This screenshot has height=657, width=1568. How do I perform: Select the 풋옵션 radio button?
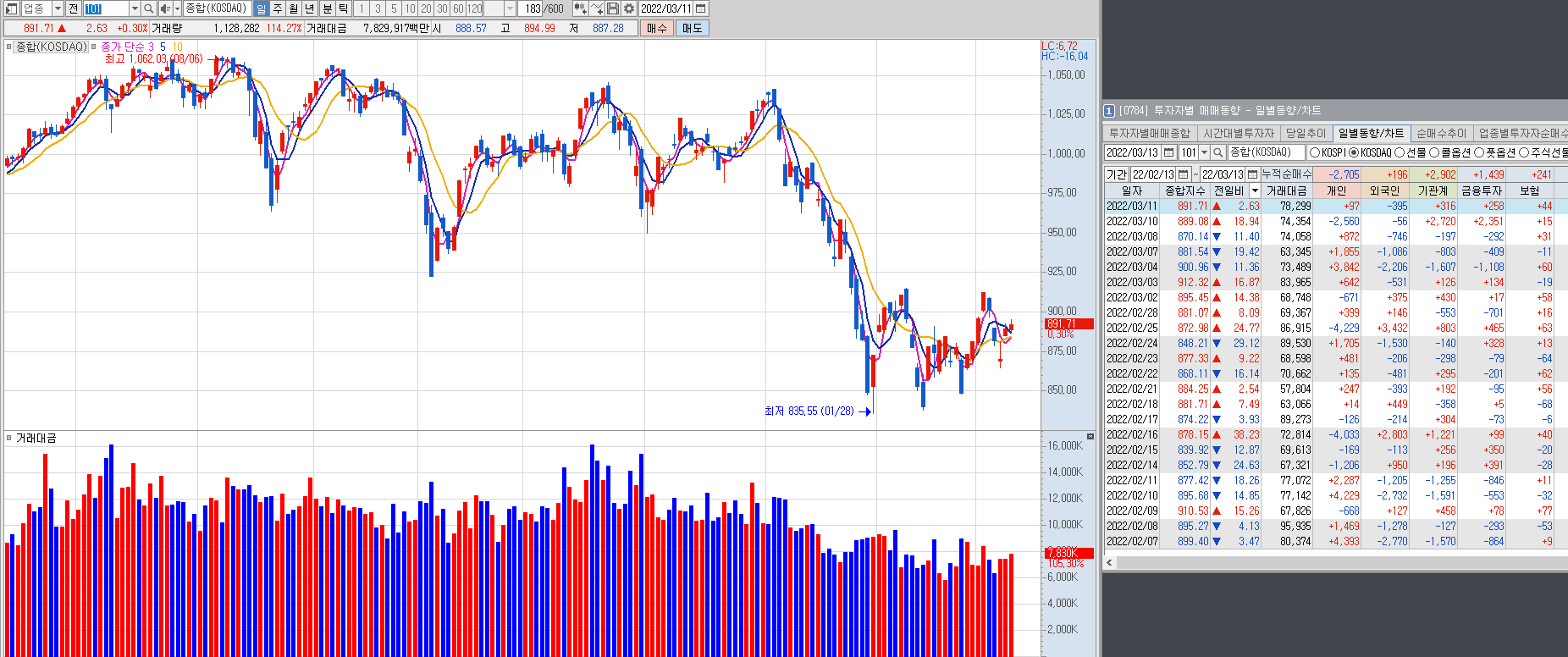(x=1479, y=152)
